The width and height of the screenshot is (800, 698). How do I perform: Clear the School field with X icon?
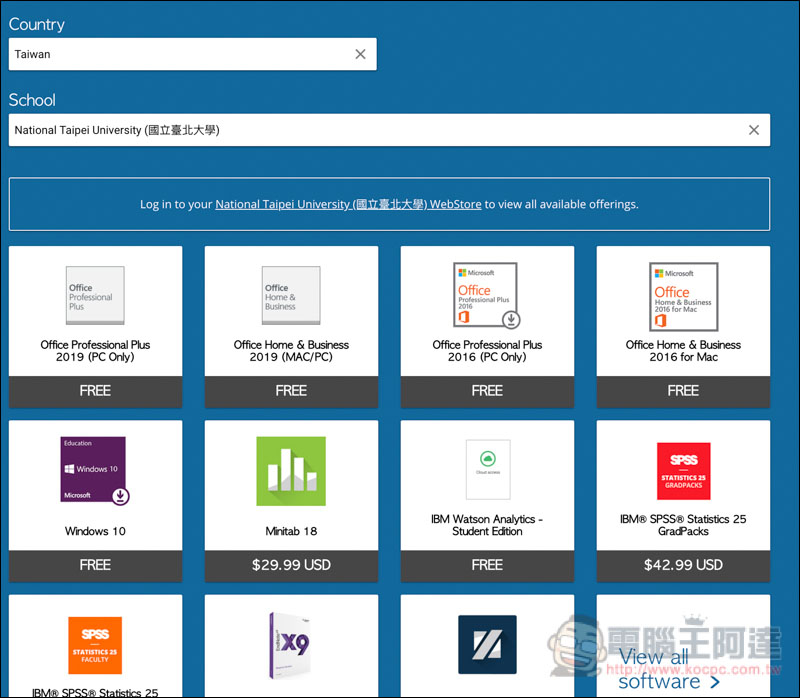(754, 130)
